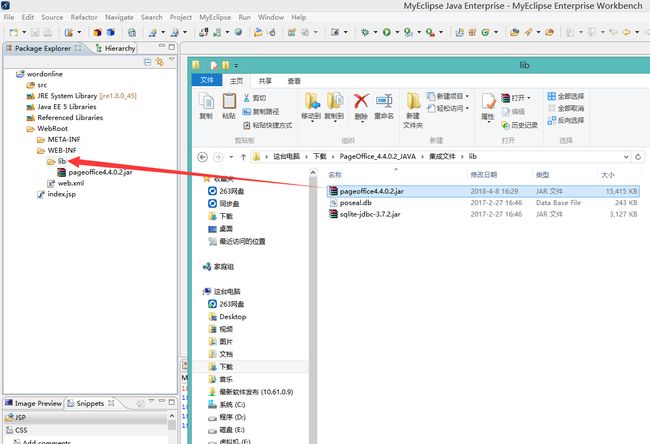Click Paste shortcut (粘贴快捷方式) in ribbon
Viewport: 650px width, 444px height.
pos(268,125)
